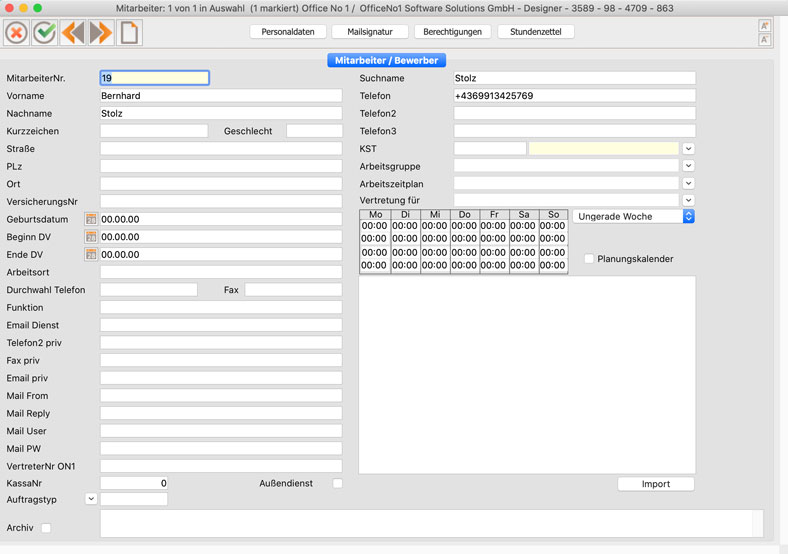Toggle the Planungskalender checkbox

tap(589, 259)
